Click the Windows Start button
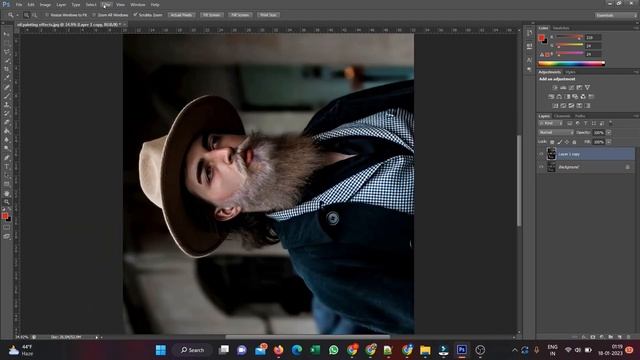Screen dimensions: 640x360 161,350
